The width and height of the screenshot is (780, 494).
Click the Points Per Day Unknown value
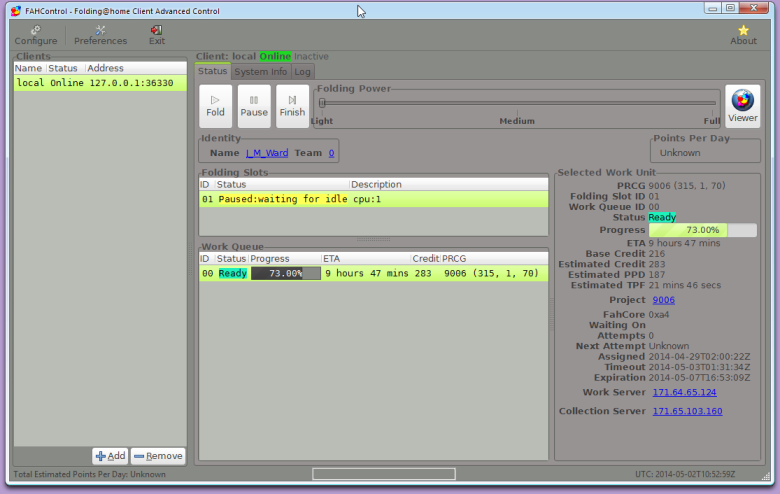tap(680, 153)
